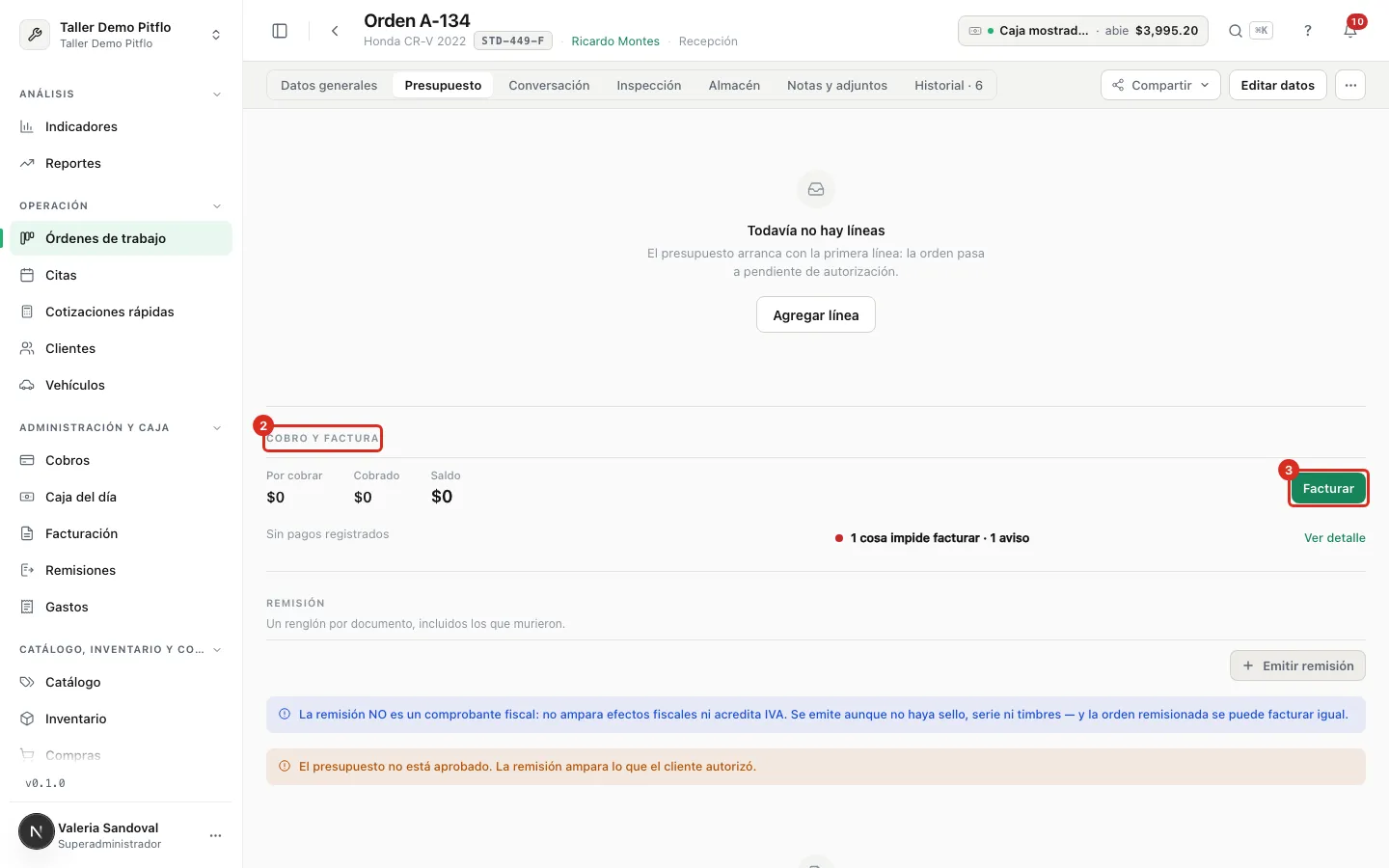Click the Saldo $0 value
This screenshot has width=1389, height=868.
(442, 497)
